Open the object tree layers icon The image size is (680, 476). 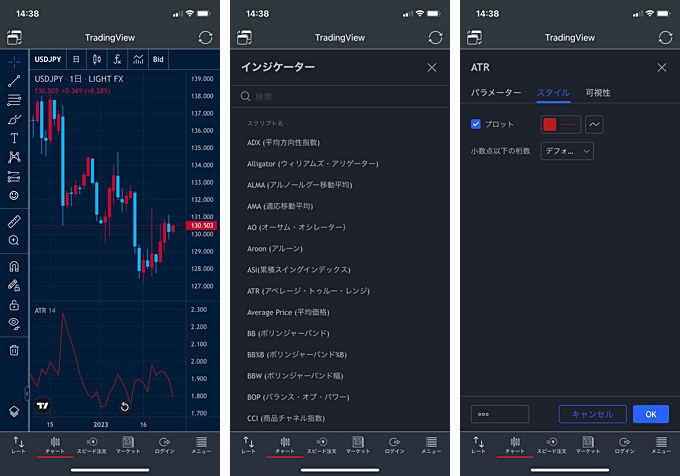tap(14, 411)
